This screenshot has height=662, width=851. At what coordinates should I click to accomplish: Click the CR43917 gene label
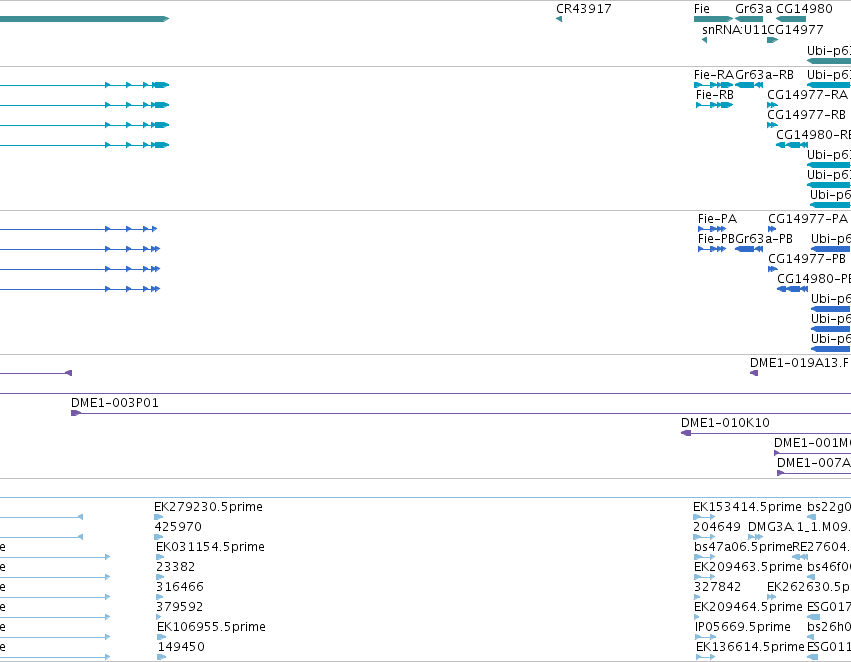pyautogui.click(x=583, y=9)
